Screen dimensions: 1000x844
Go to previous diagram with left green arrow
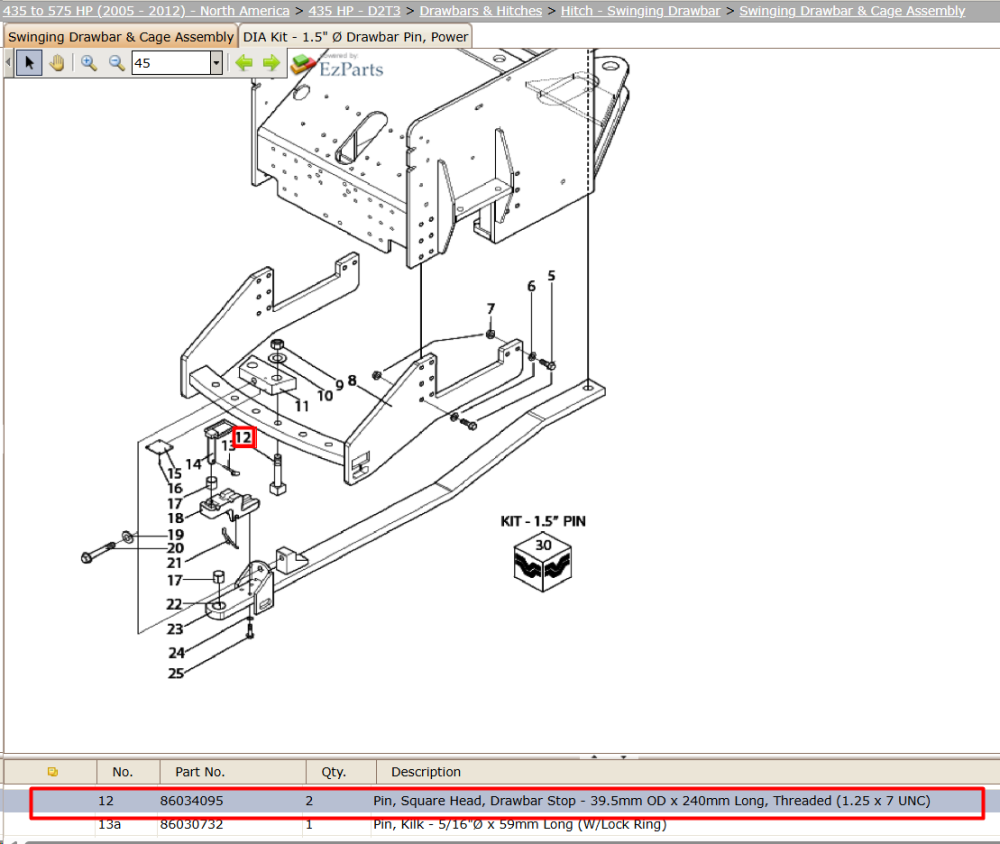point(244,63)
